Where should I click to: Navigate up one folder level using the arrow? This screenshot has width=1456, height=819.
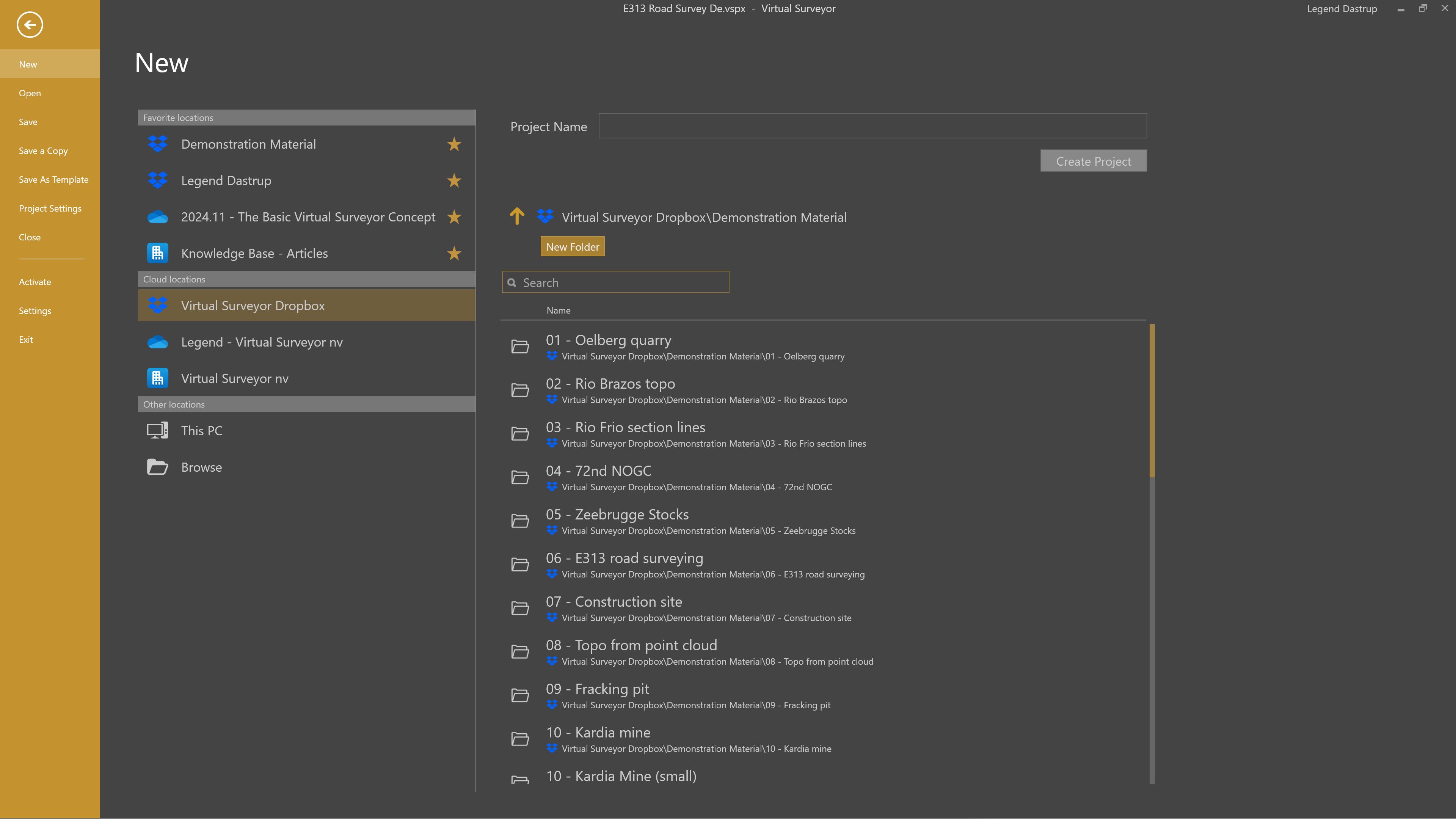[x=516, y=217]
